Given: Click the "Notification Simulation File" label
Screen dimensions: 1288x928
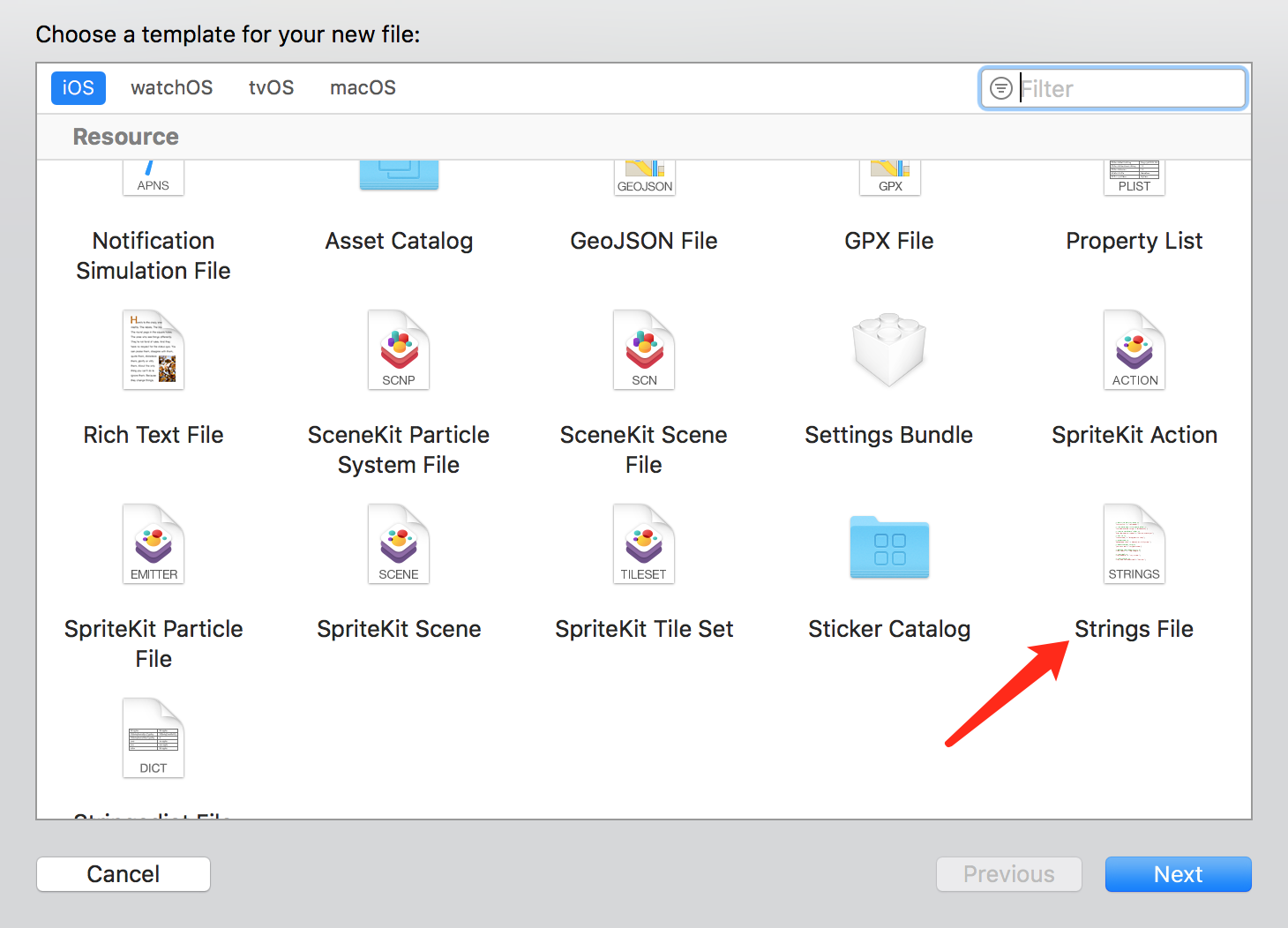Looking at the screenshot, I should [x=154, y=256].
